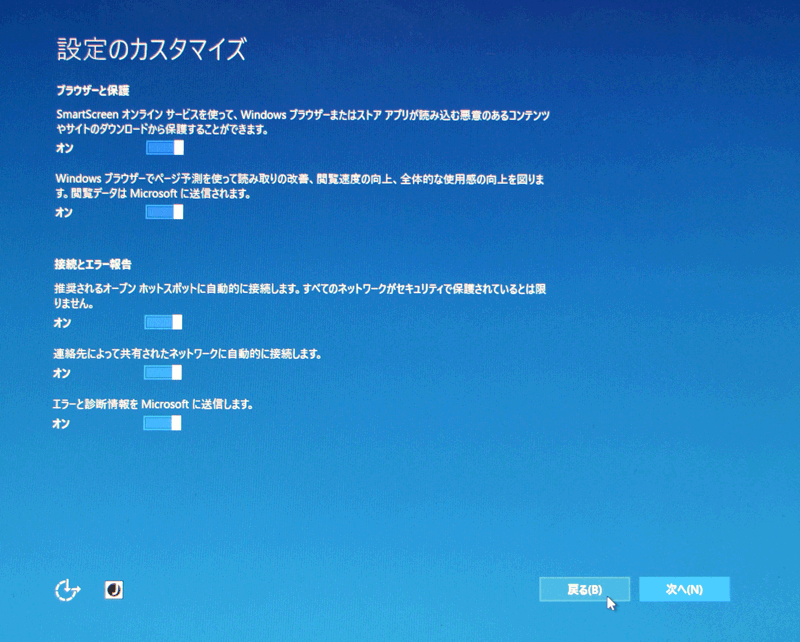Viewport: 800px width, 642px height.
Task: Toggle connect to contact-shared networks switch
Action: [x=163, y=373]
